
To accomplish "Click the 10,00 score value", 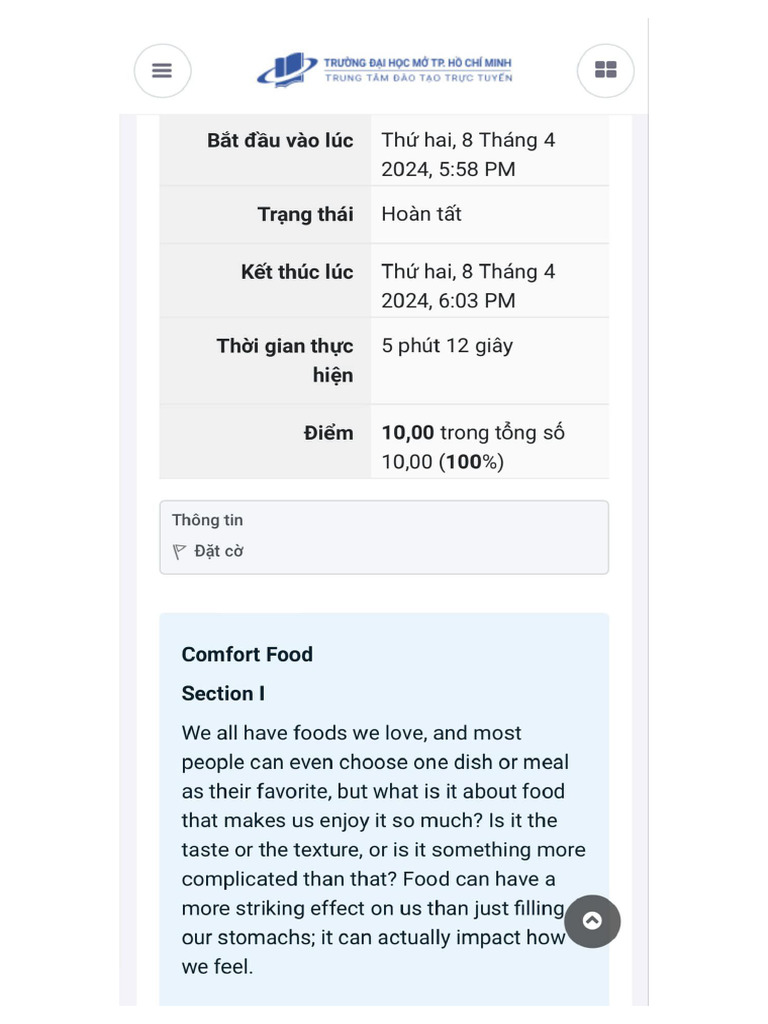I will pos(408,433).
